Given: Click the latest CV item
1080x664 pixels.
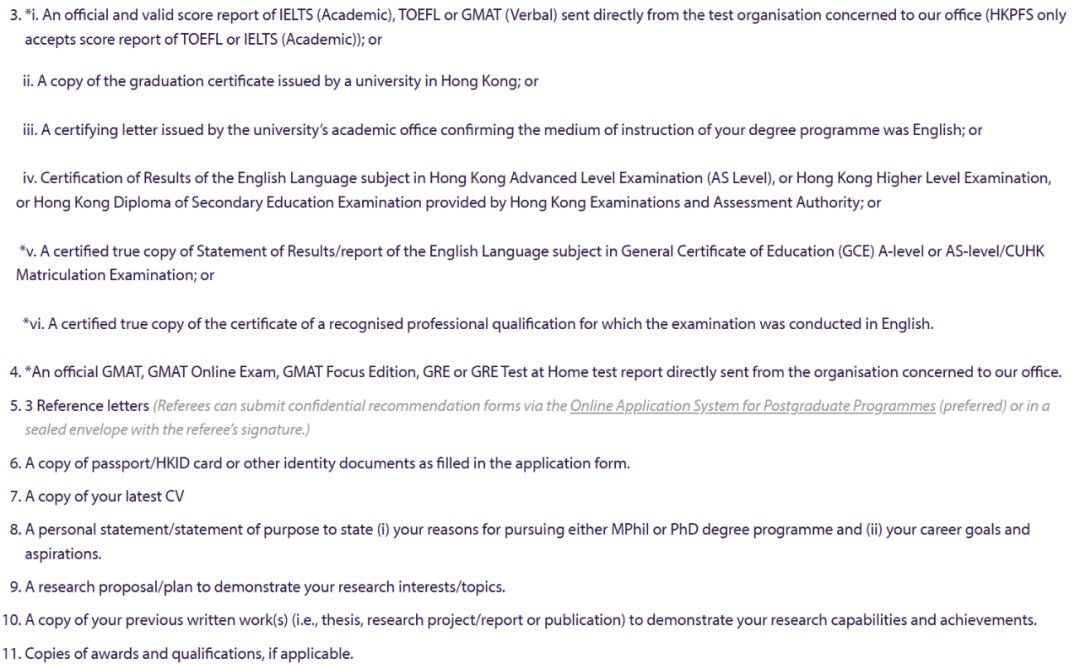Looking at the screenshot, I should click(x=104, y=497).
